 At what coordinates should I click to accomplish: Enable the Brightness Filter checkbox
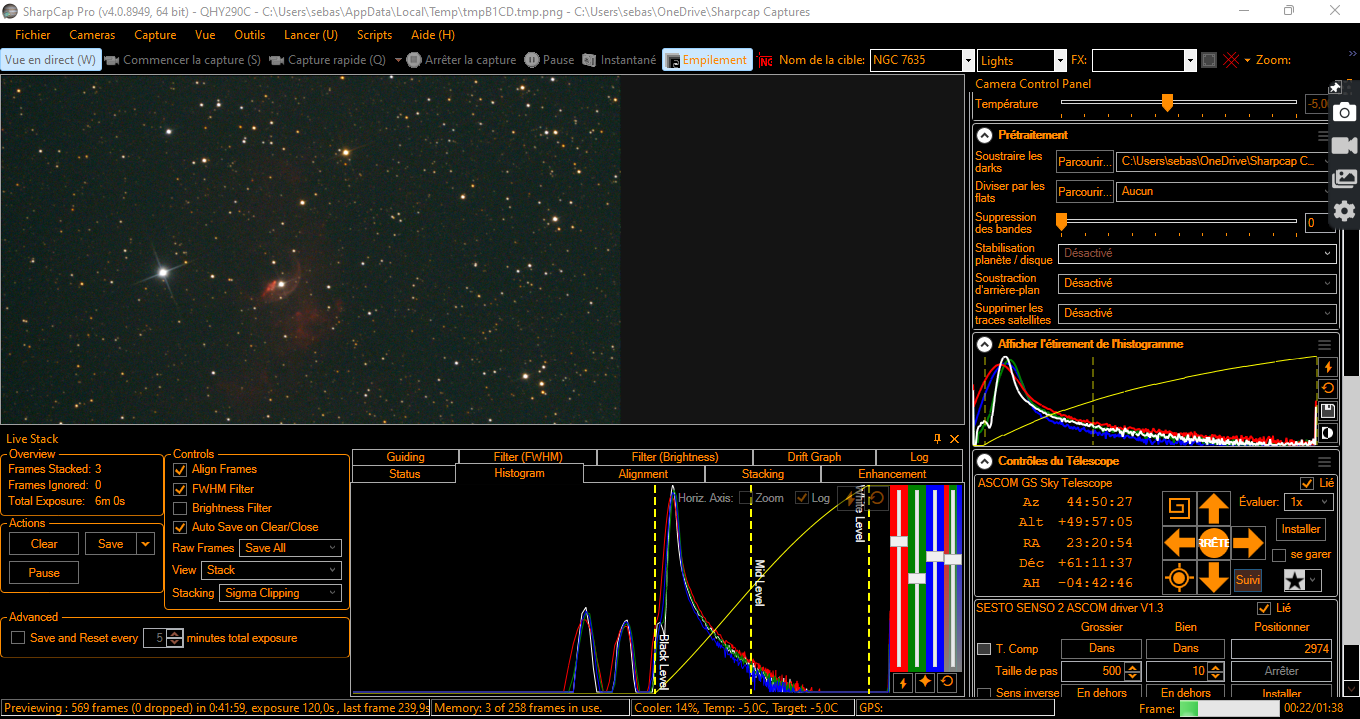point(180,508)
